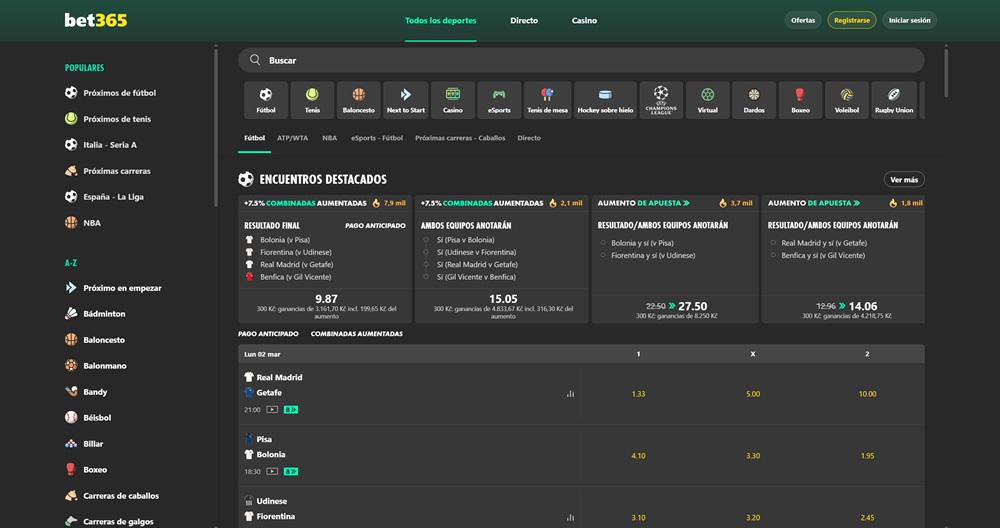Open the Casino tile in sports row

(453, 100)
